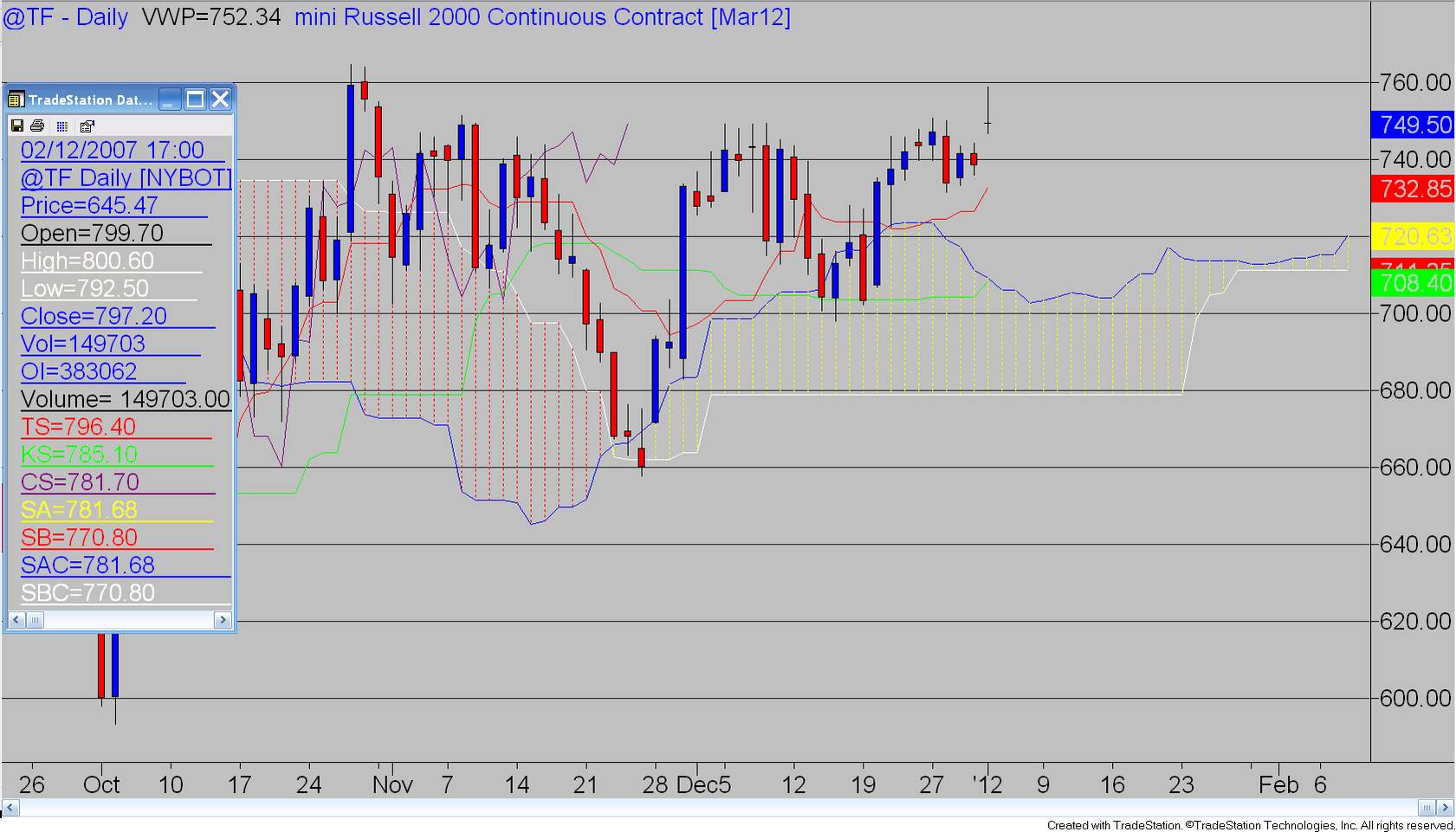The width and height of the screenshot is (1456, 832).
Task: Click the 27 label on the date axis
Action: coord(931,785)
